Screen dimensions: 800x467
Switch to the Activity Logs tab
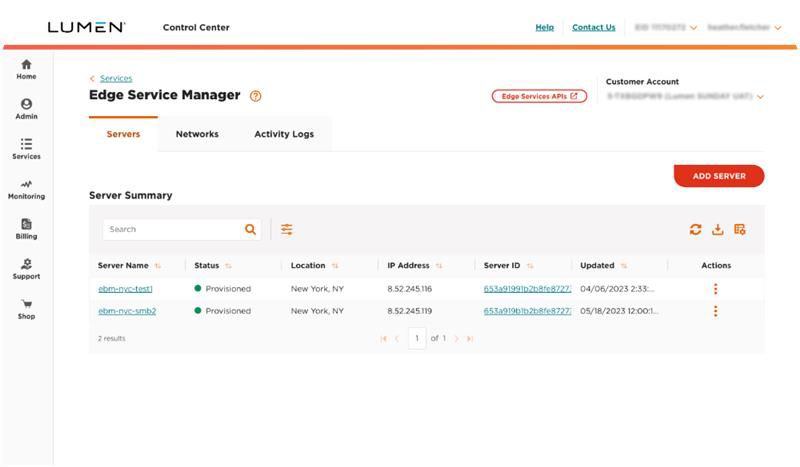[x=284, y=134]
